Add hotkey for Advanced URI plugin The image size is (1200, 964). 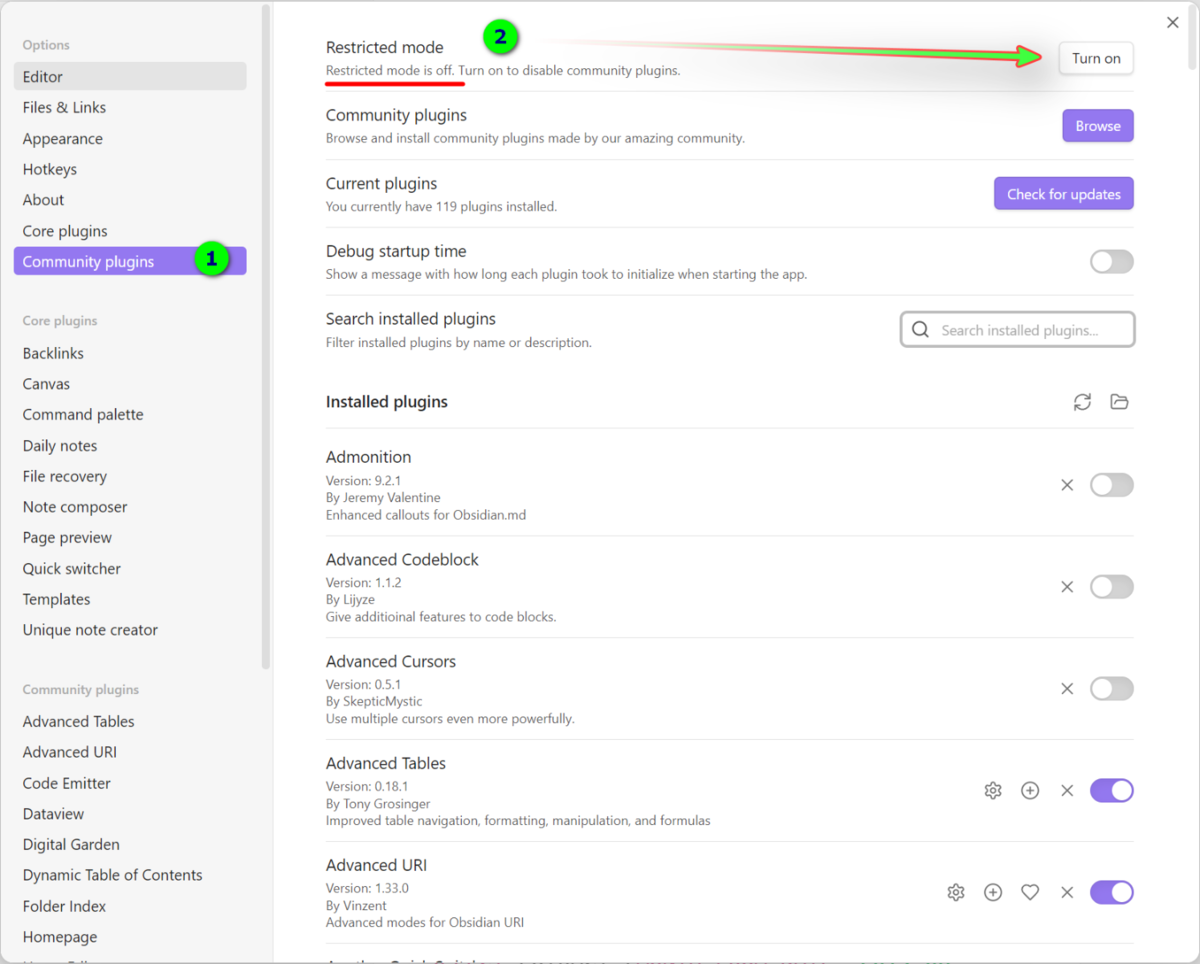point(993,892)
